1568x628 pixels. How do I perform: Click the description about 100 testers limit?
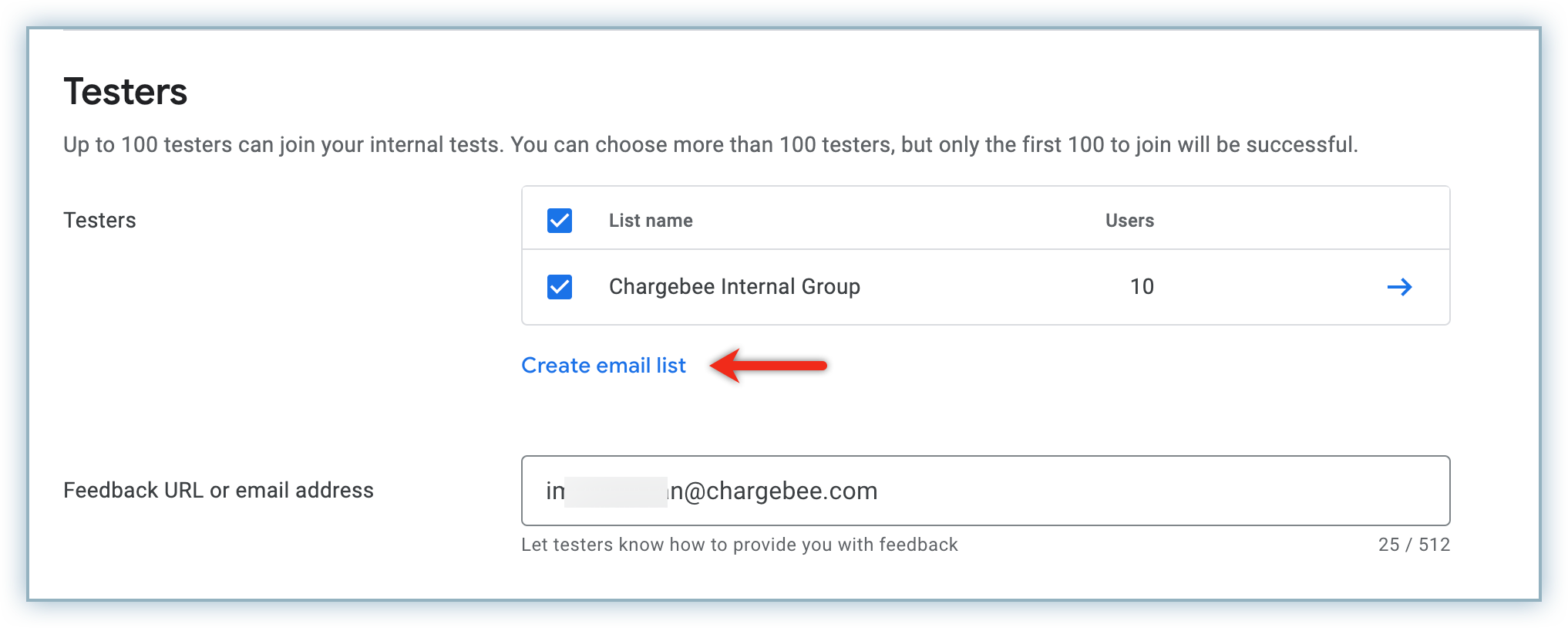coord(710,145)
